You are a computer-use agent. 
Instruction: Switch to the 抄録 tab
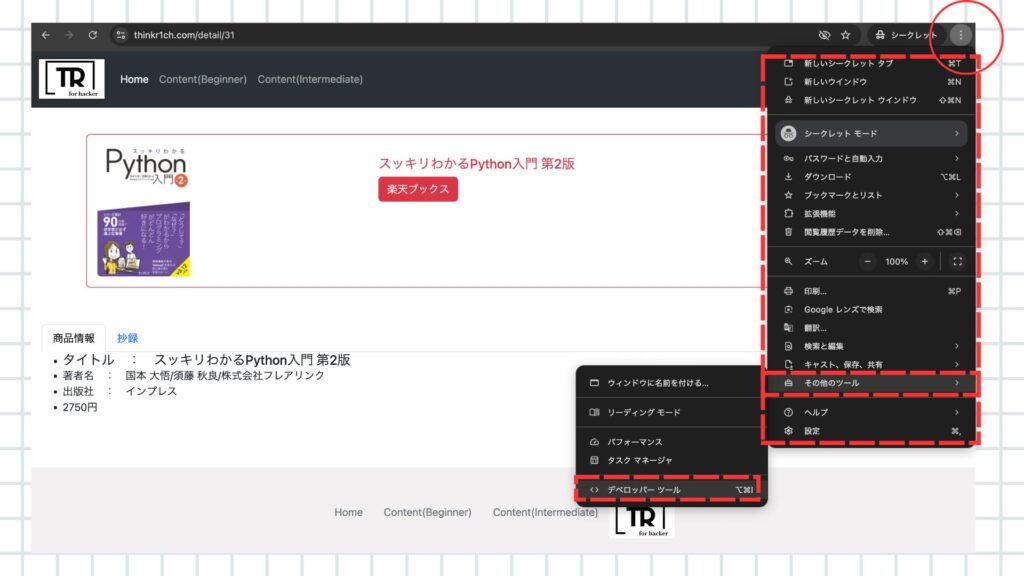(x=127, y=338)
